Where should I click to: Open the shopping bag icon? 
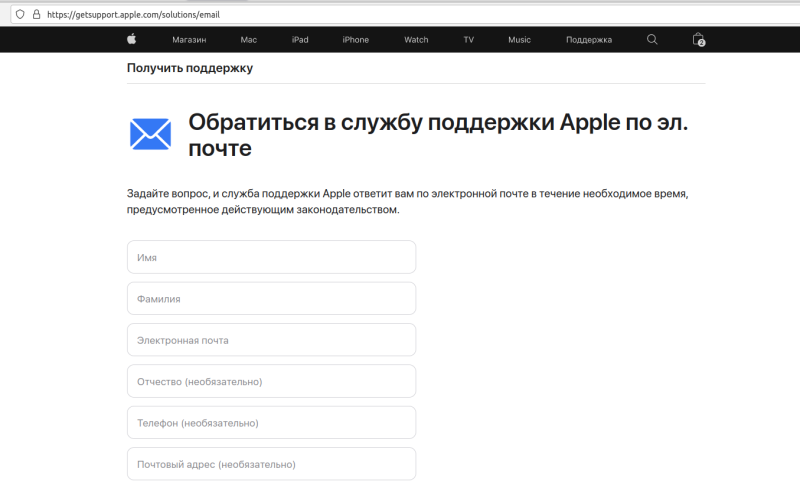click(x=698, y=39)
